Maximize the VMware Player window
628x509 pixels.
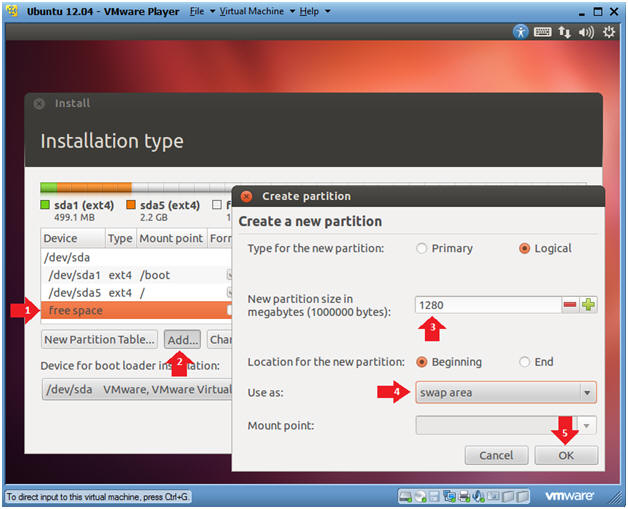(x=598, y=12)
